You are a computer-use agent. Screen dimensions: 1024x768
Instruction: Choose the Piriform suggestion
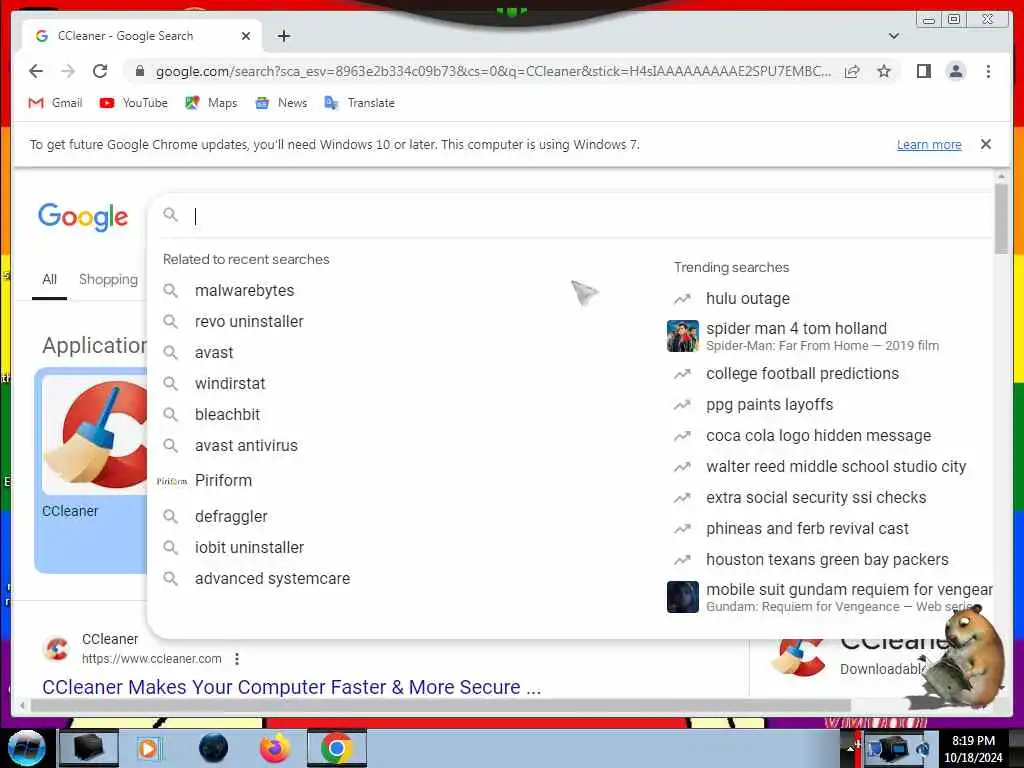point(223,481)
